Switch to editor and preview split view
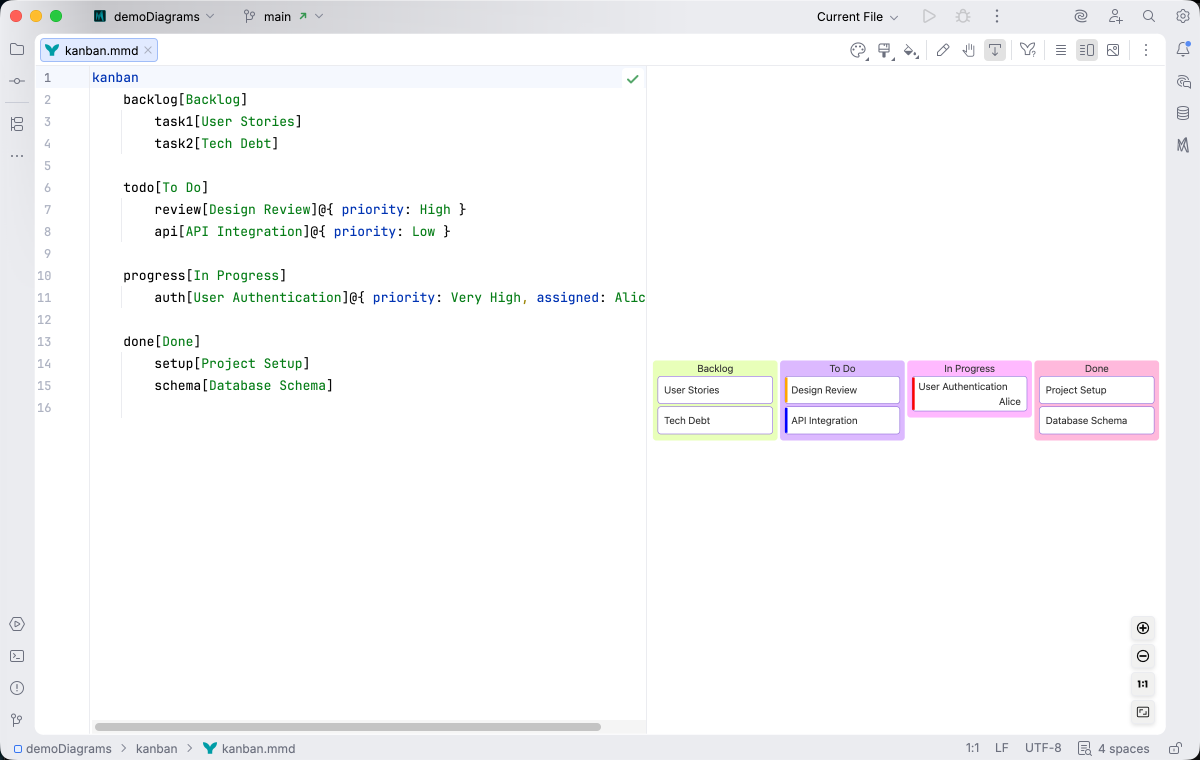 (1087, 50)
